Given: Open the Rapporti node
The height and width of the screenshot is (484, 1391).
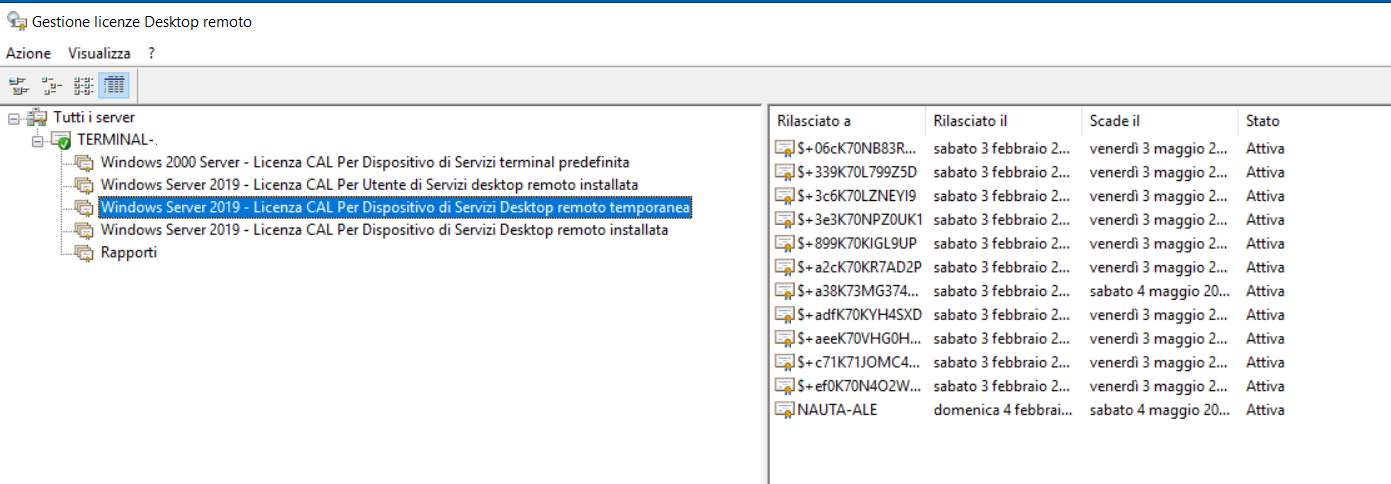Looking at the screenshot, I should 129,253.
